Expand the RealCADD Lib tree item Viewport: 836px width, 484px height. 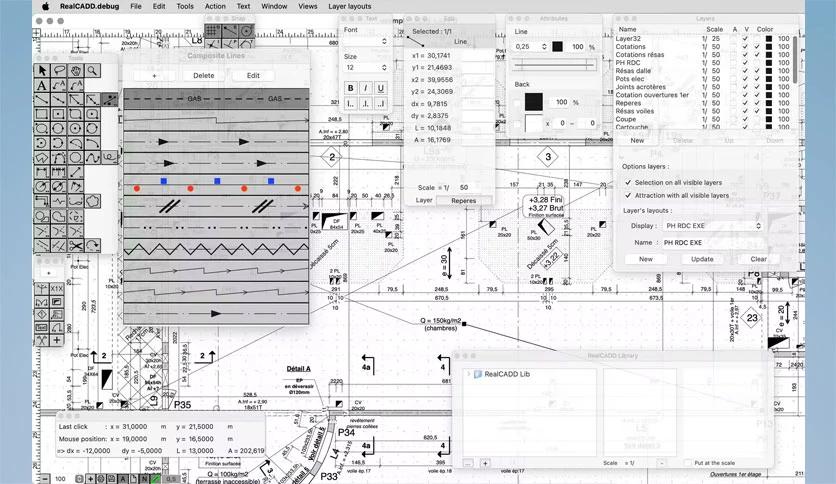point(469,374)
